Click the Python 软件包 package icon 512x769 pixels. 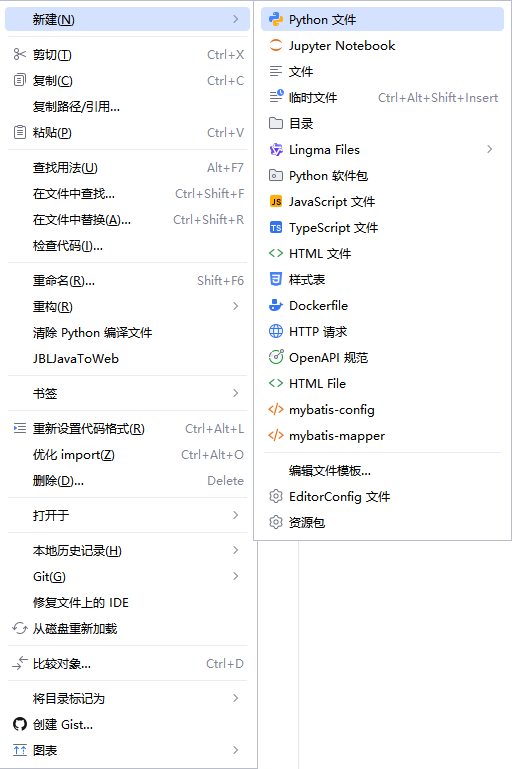276,175
